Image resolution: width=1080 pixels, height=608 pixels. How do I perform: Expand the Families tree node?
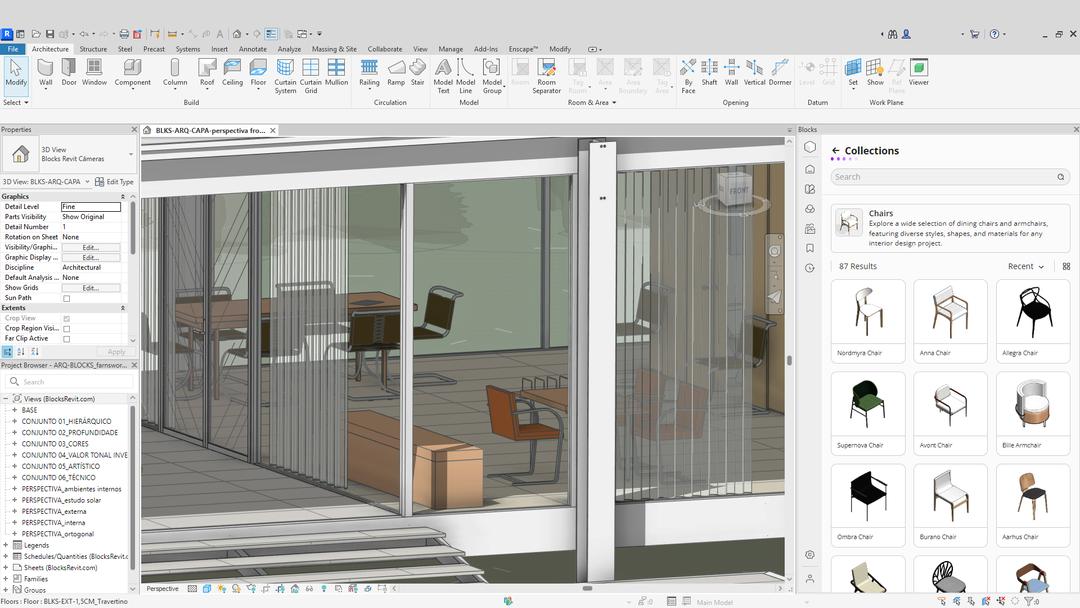point(6,579)
